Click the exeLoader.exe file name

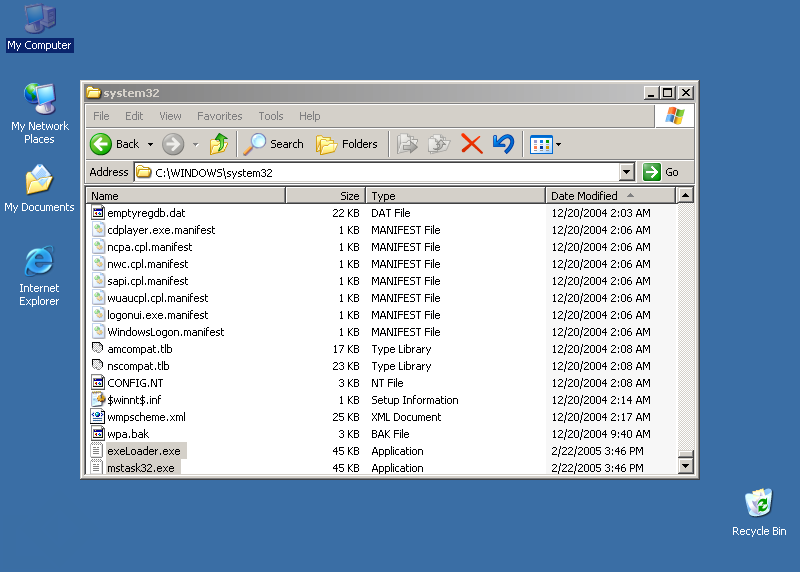[x=144, y=451]
